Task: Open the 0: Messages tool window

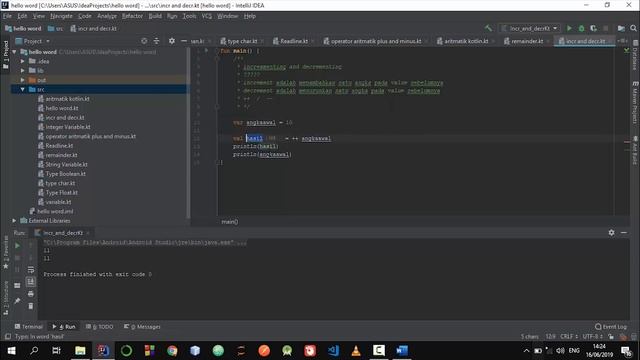Action: pyautogui.click(x=142, y=327)
